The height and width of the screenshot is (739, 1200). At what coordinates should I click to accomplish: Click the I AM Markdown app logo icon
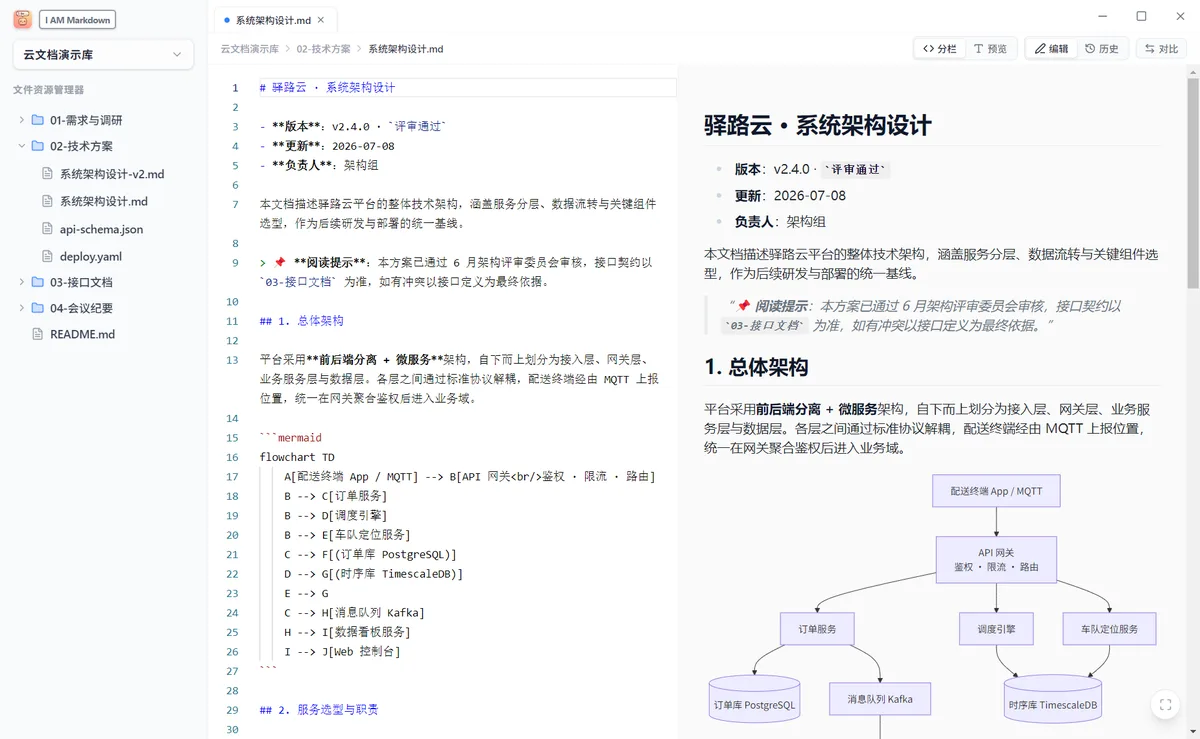pyautogui.click(x=23, y=20)
